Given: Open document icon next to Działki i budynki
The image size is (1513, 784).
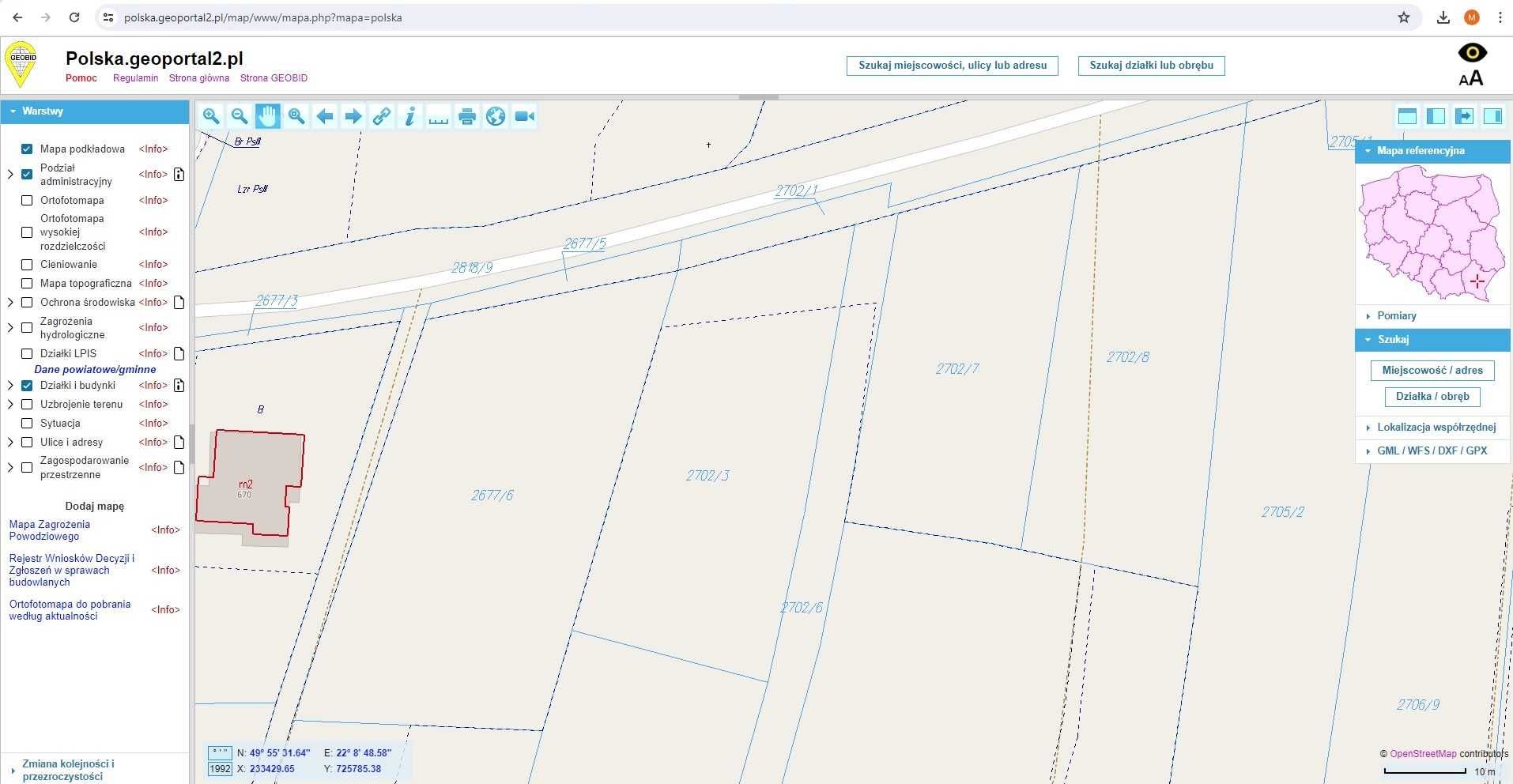Looking at the screenshot, I should (x=179, y=386).
